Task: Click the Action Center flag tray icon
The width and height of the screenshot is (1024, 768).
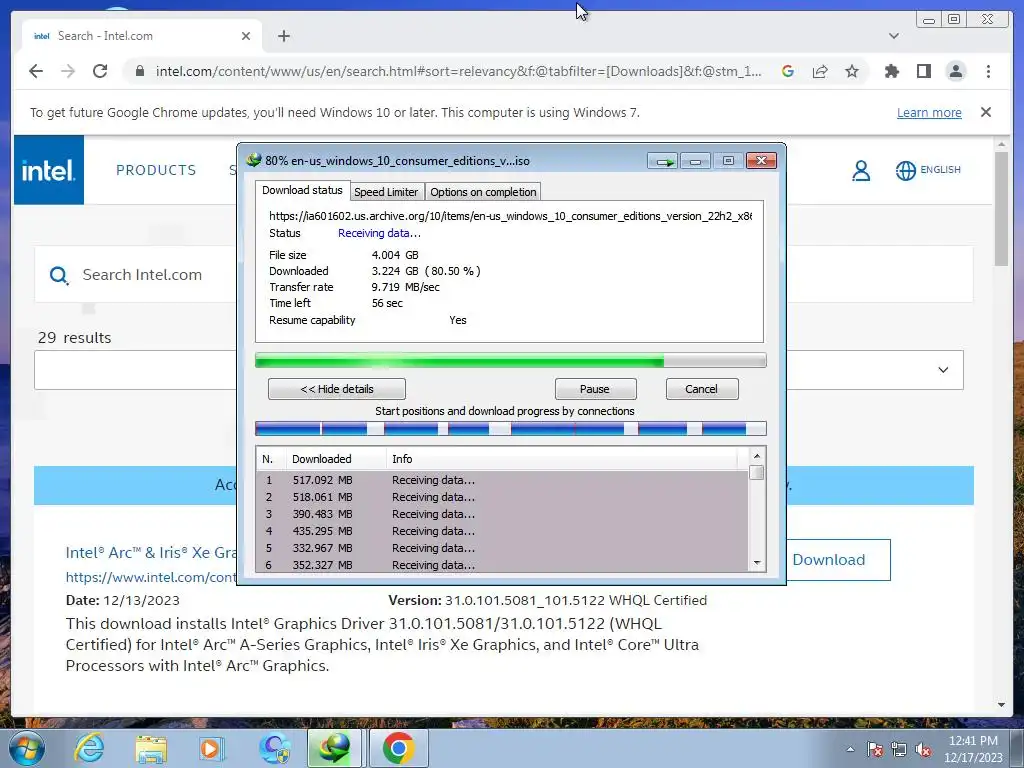Action: (874, 750)
